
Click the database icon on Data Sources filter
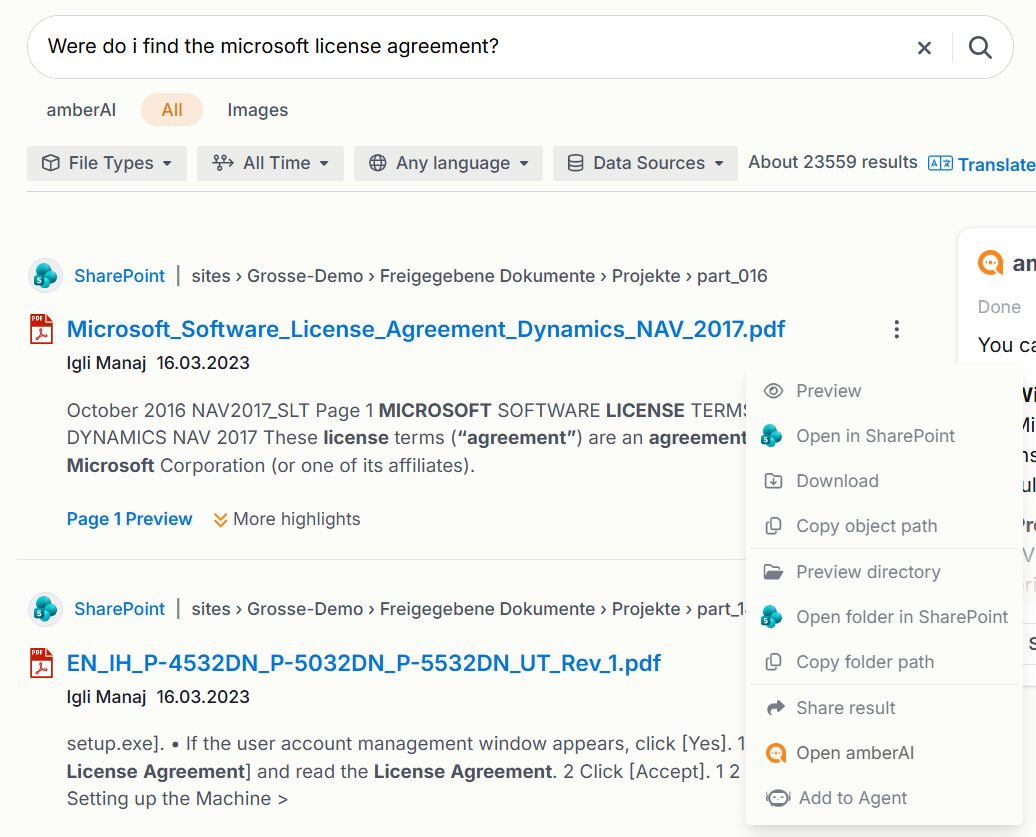point(575,163)
